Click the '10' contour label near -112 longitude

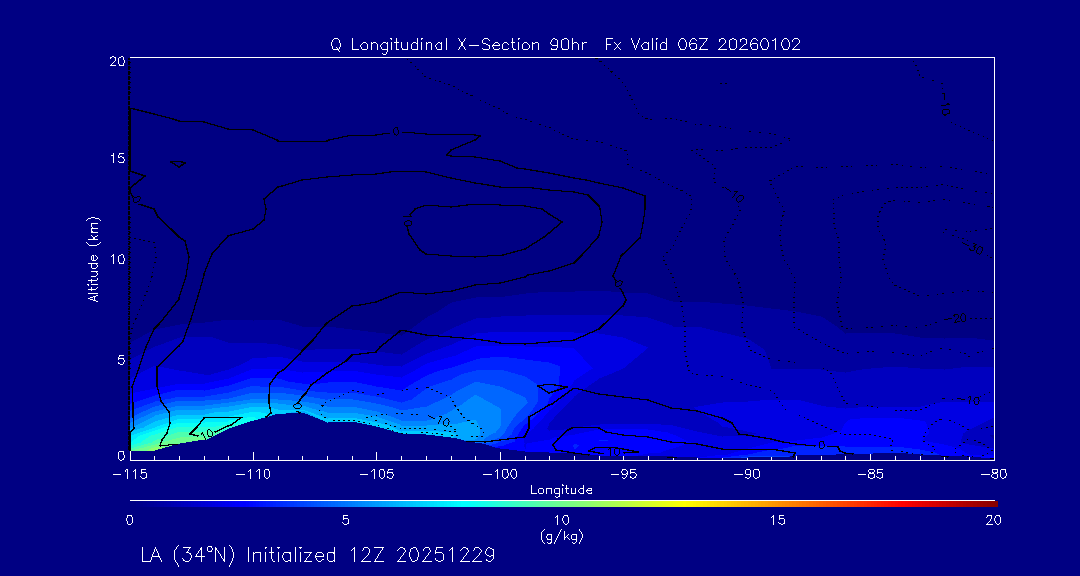point(207,434)
